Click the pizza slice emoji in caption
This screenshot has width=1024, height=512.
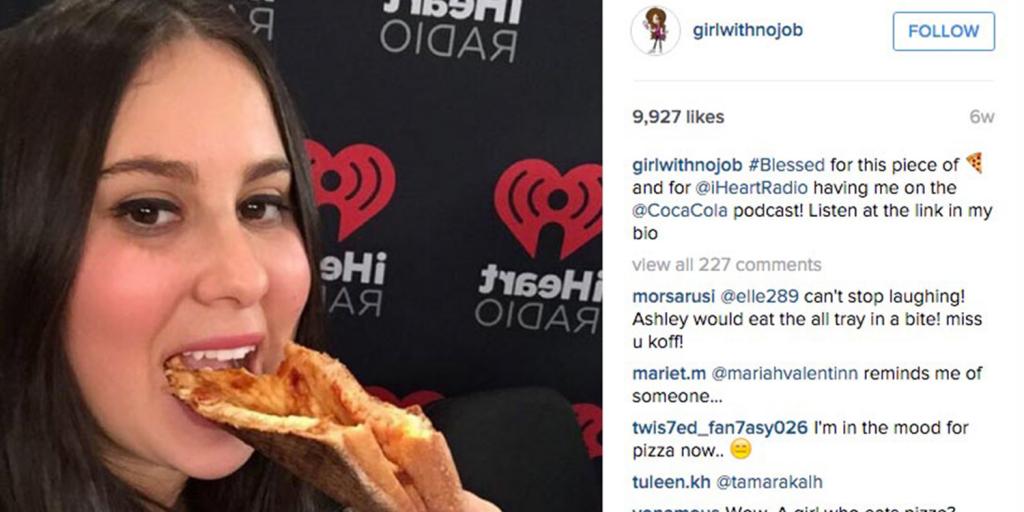(x=974, y=163)
